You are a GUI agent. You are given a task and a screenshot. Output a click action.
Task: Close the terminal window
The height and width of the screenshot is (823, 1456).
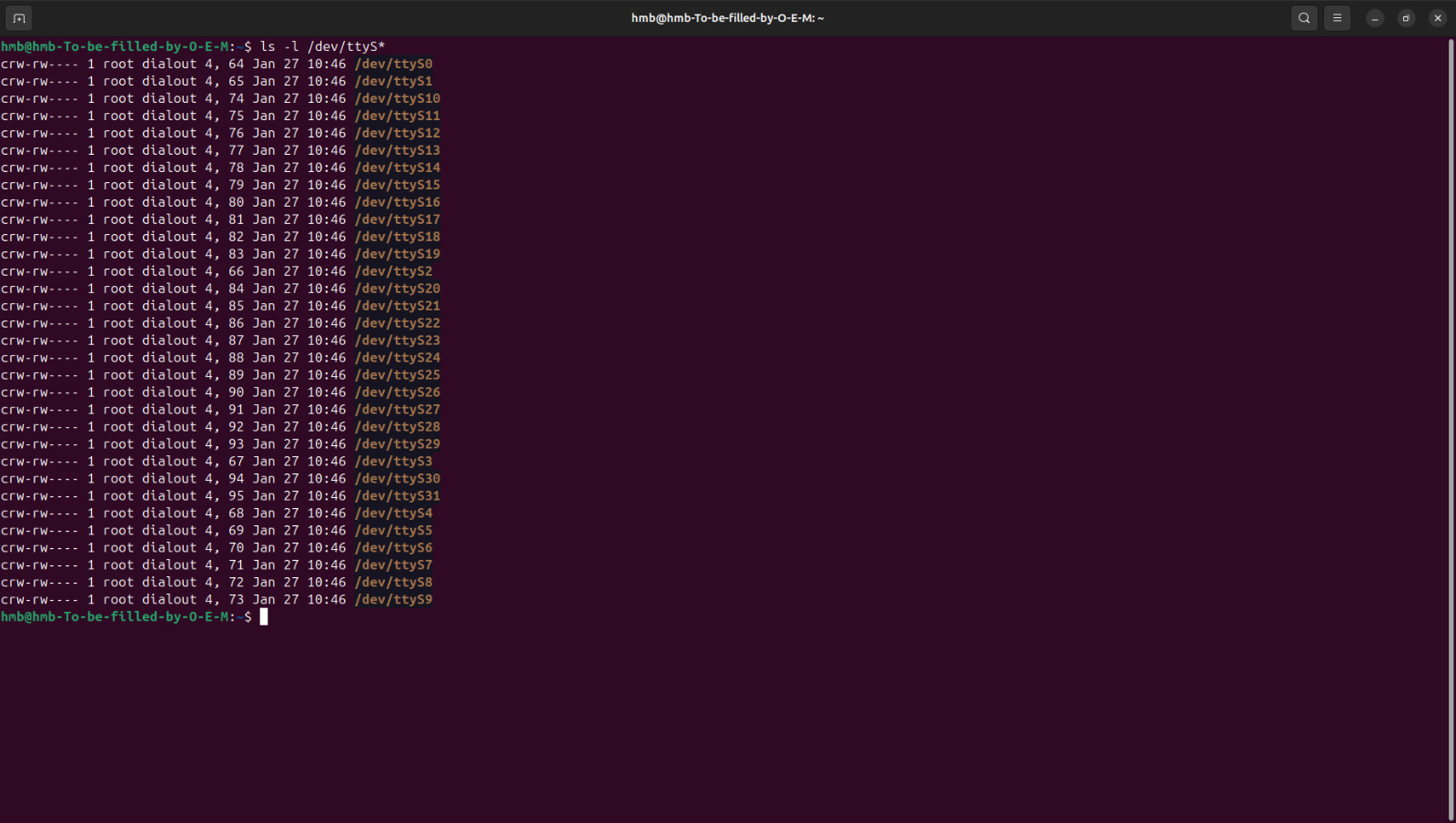[x=1438, y=18]
